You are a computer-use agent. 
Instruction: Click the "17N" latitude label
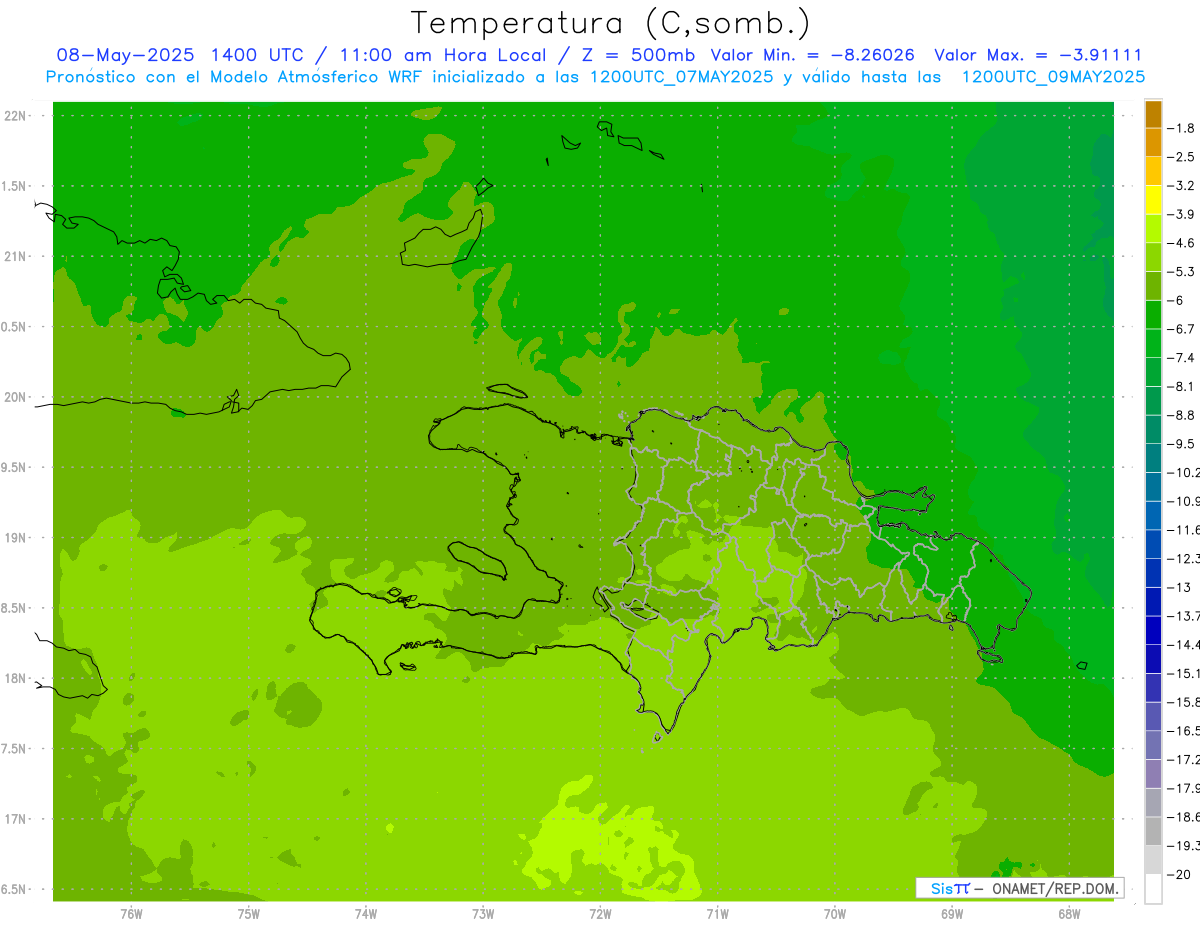(x=15, y=819)
